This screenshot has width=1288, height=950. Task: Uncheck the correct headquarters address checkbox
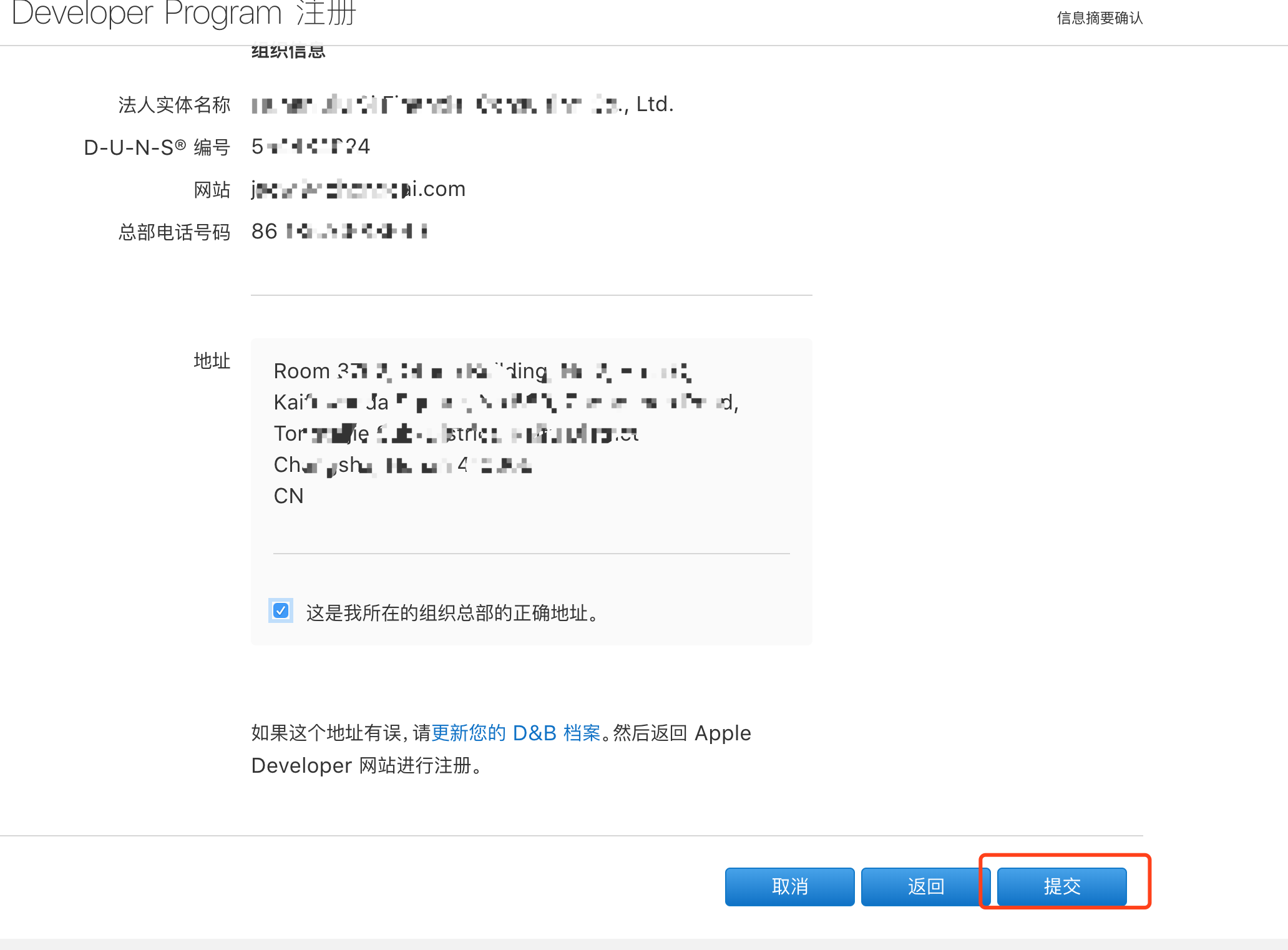click(x=281, y=610)
